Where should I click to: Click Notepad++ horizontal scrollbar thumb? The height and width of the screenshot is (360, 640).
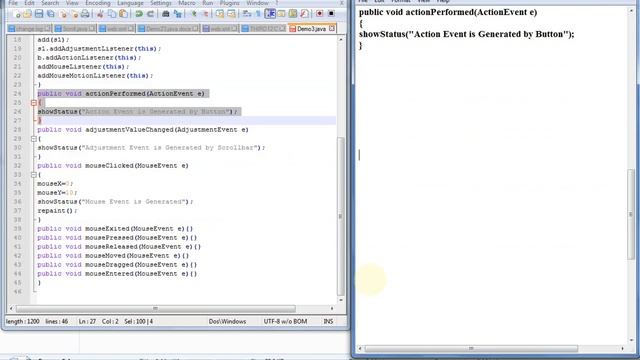155,309
